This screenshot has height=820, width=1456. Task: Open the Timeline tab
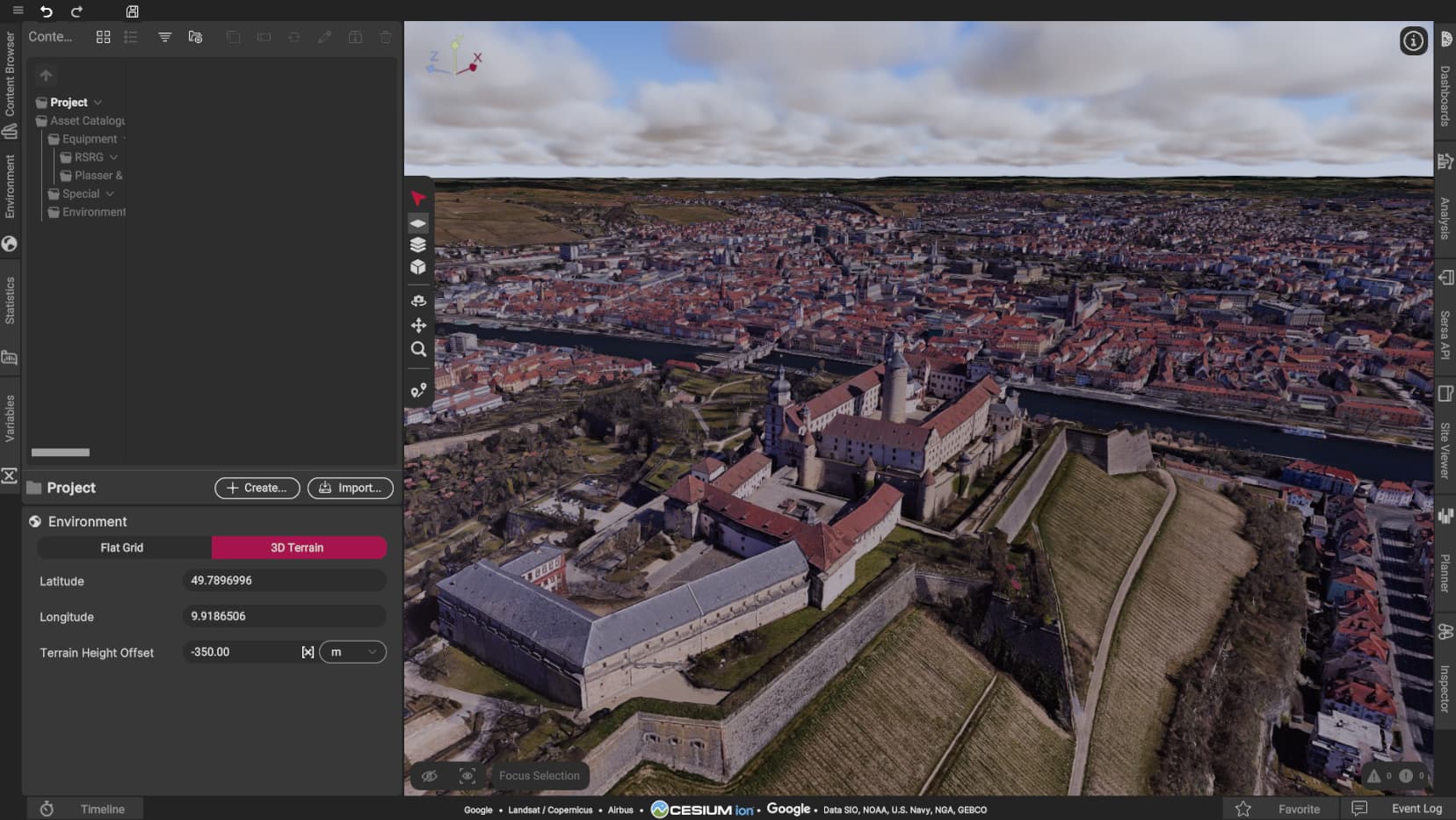pos(102,809)
